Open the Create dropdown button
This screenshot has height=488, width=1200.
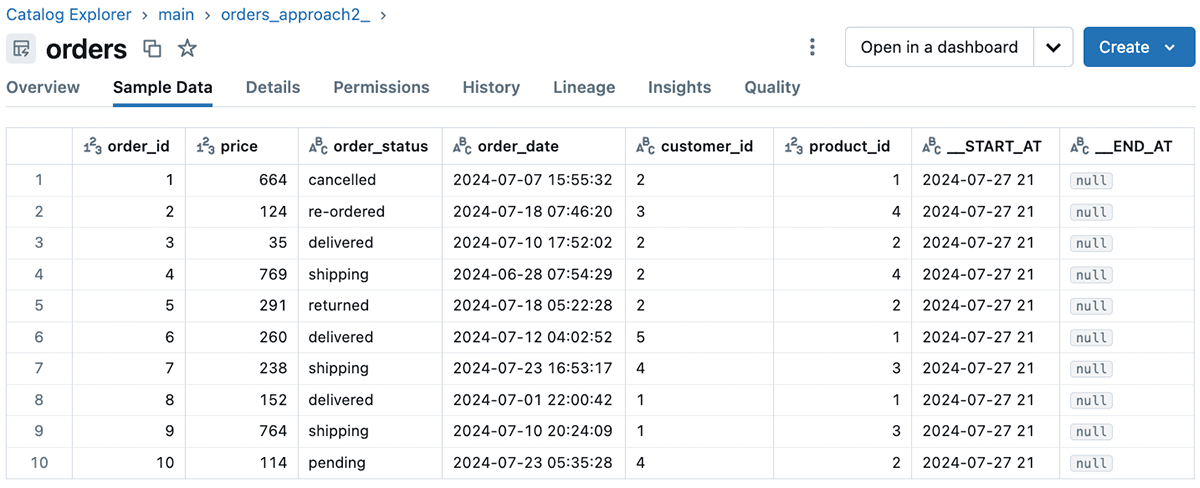(x=1139, y=47)
